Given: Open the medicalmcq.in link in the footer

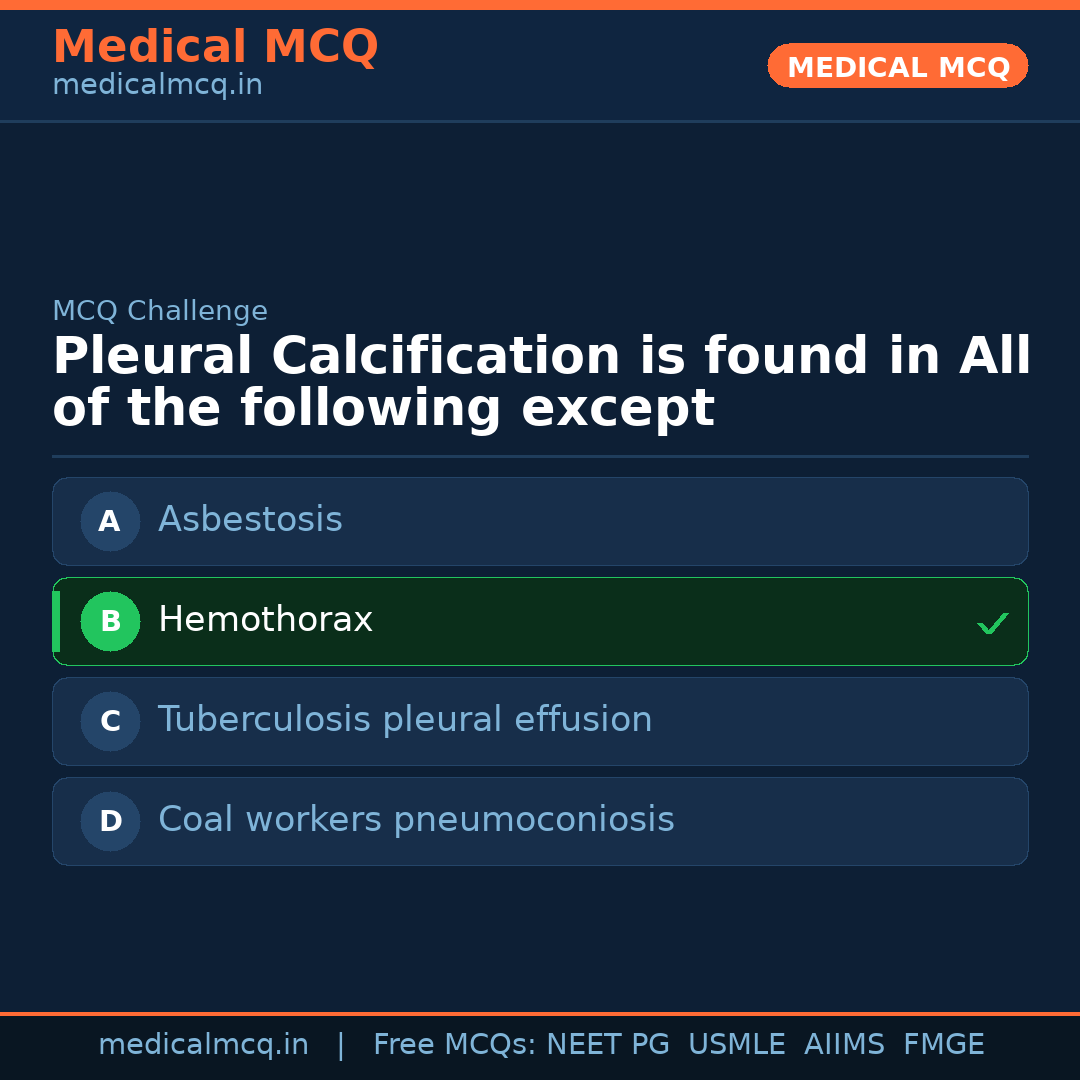Looking at the screenshot, I should [203, 1045].
